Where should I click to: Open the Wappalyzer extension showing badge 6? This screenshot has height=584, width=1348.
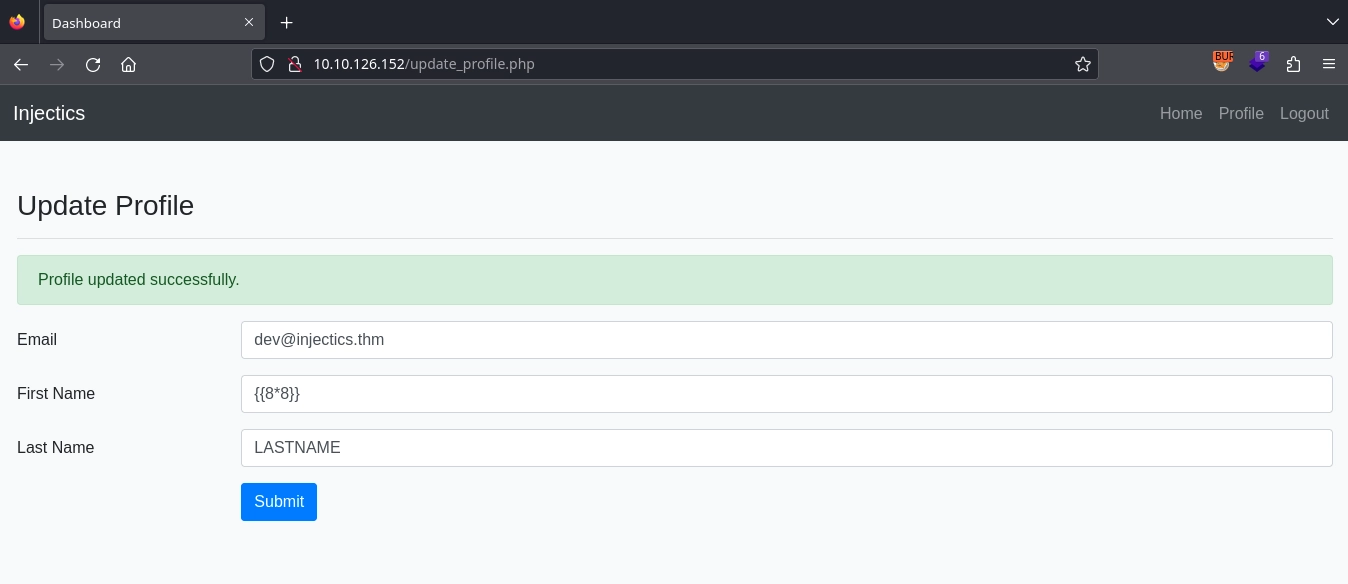pyautogui.click(x=1258, y=63)
